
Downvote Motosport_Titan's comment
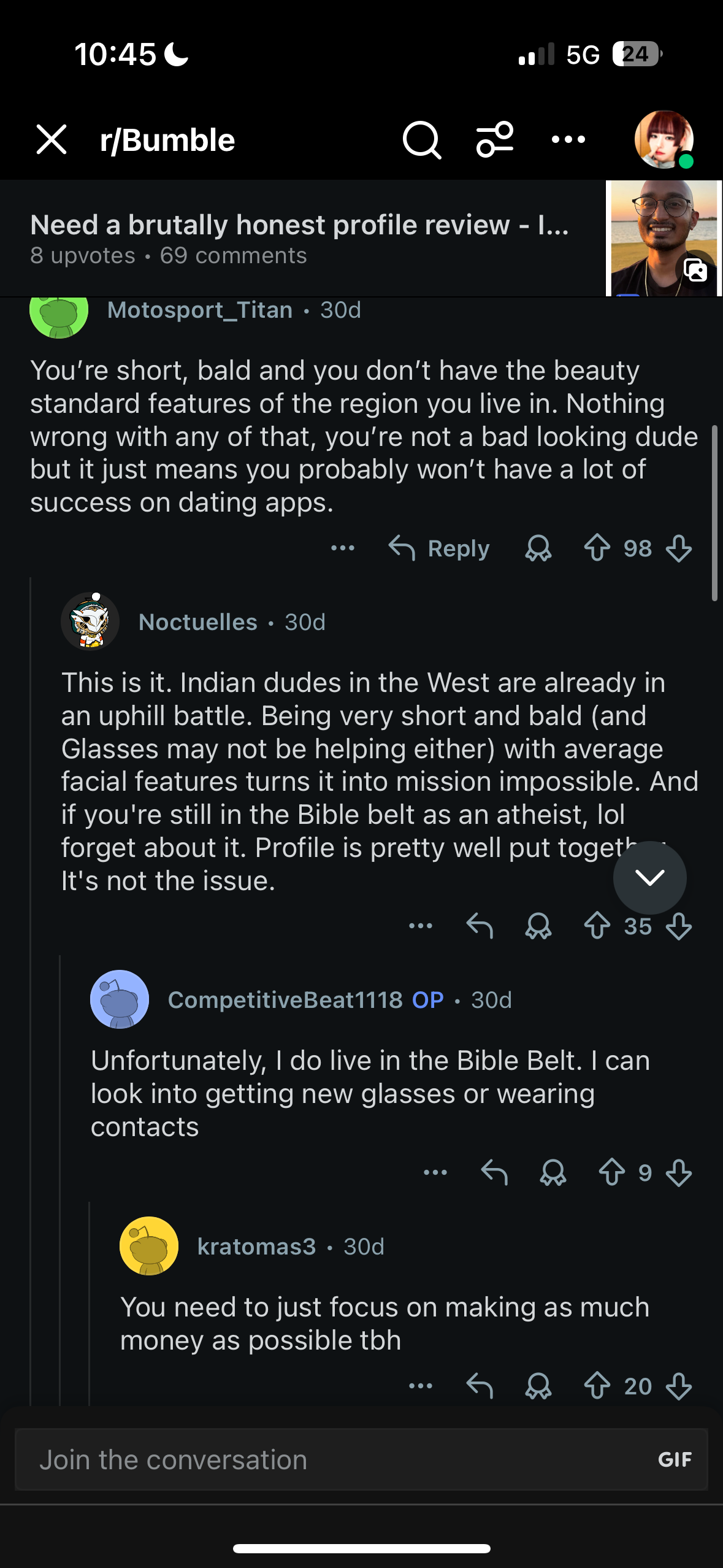point(679,548)
